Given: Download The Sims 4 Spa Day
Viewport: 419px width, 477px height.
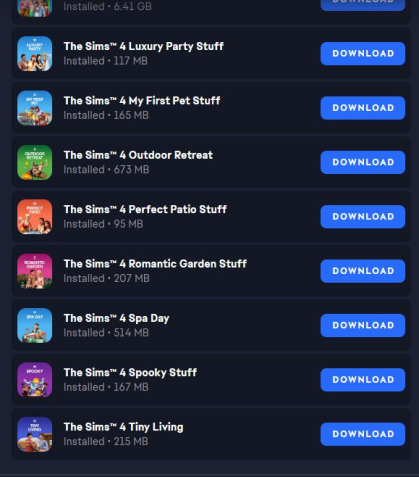Looking at the screenshot, I should [363, 325].
